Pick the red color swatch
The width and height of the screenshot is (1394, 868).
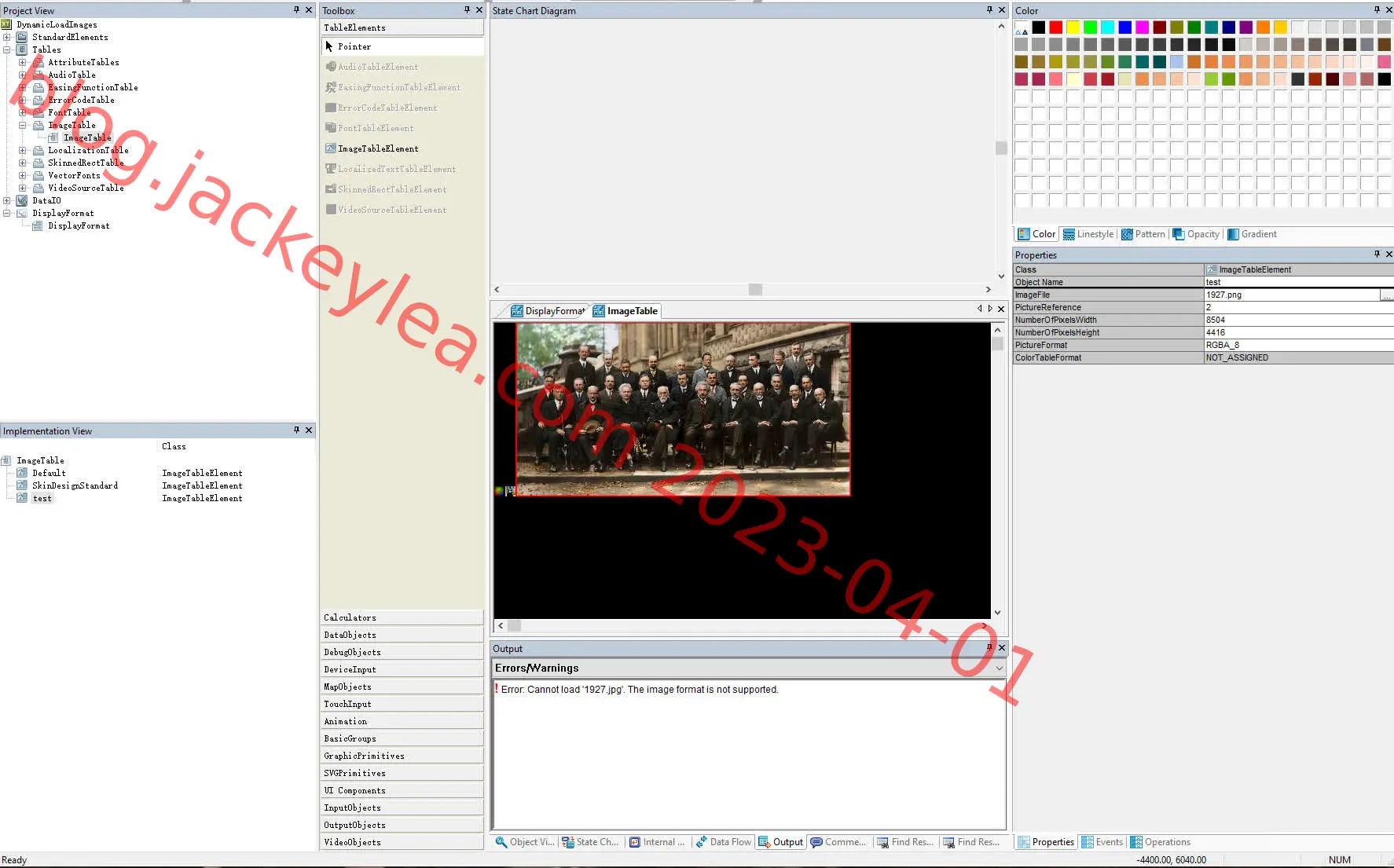point(1055,27)
